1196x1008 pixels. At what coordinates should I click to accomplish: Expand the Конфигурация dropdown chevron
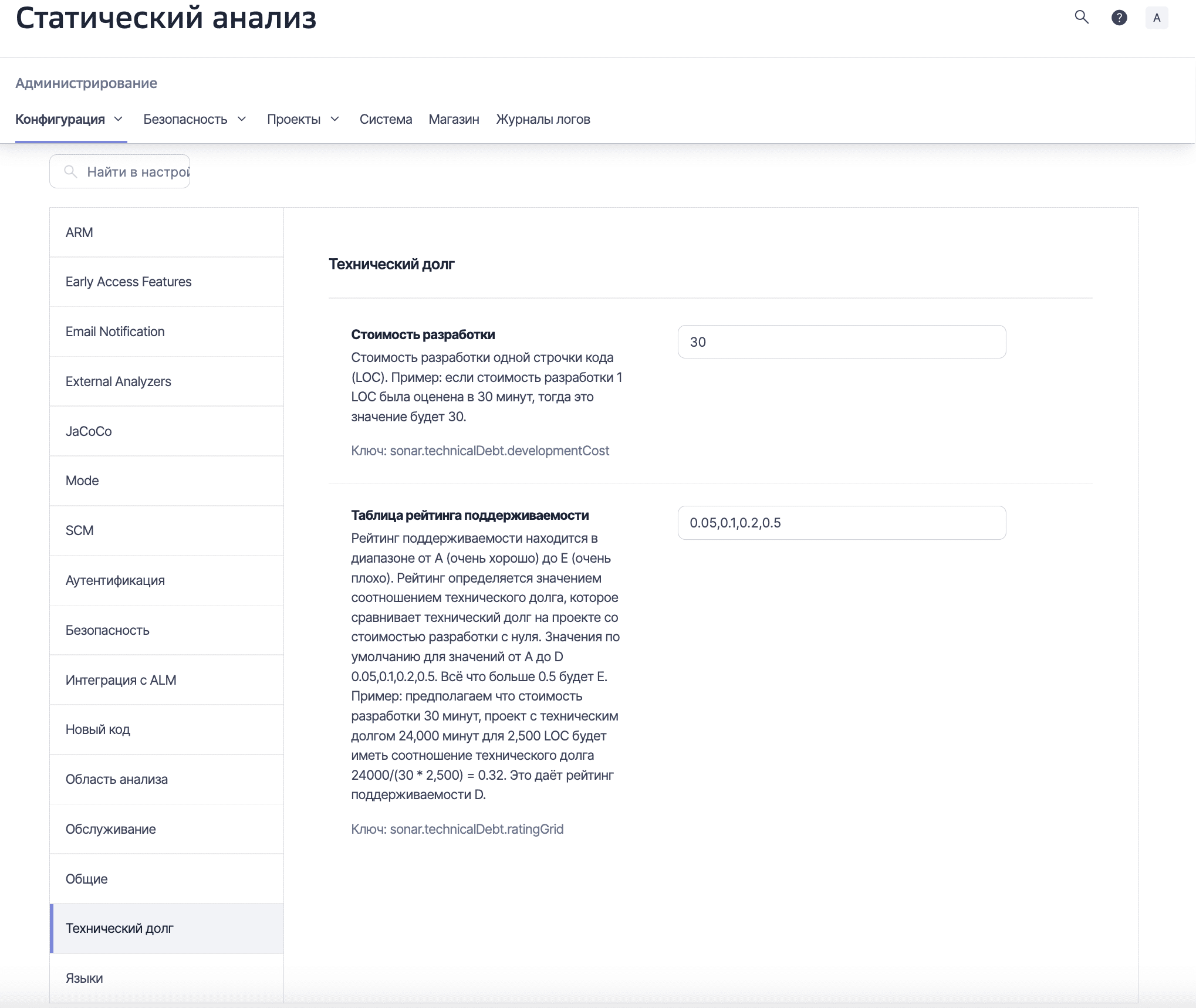point(118,119)
